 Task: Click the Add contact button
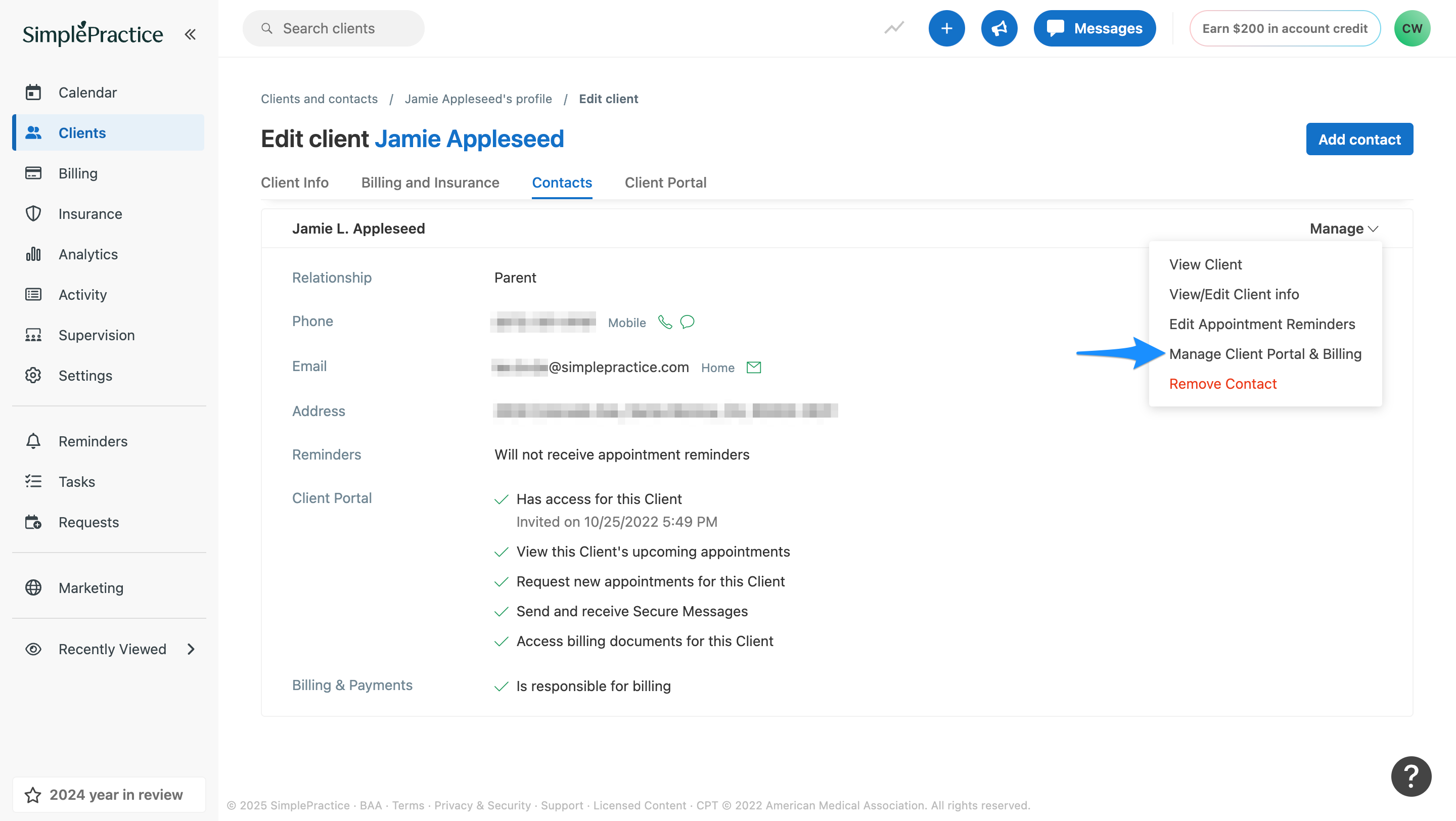click(1359, 139)
